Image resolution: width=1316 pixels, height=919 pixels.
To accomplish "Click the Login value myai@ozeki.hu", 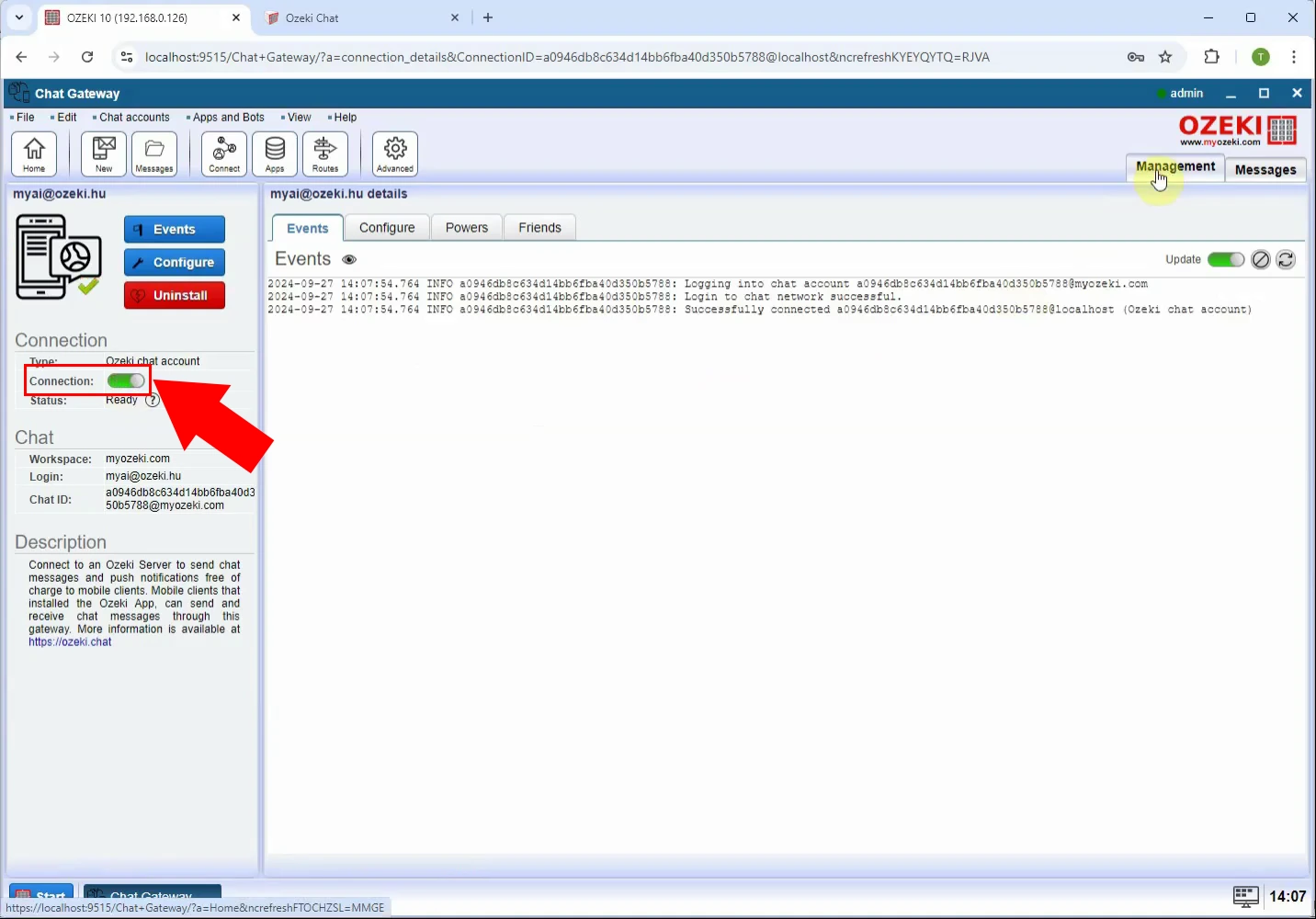I will coord(143,476).
